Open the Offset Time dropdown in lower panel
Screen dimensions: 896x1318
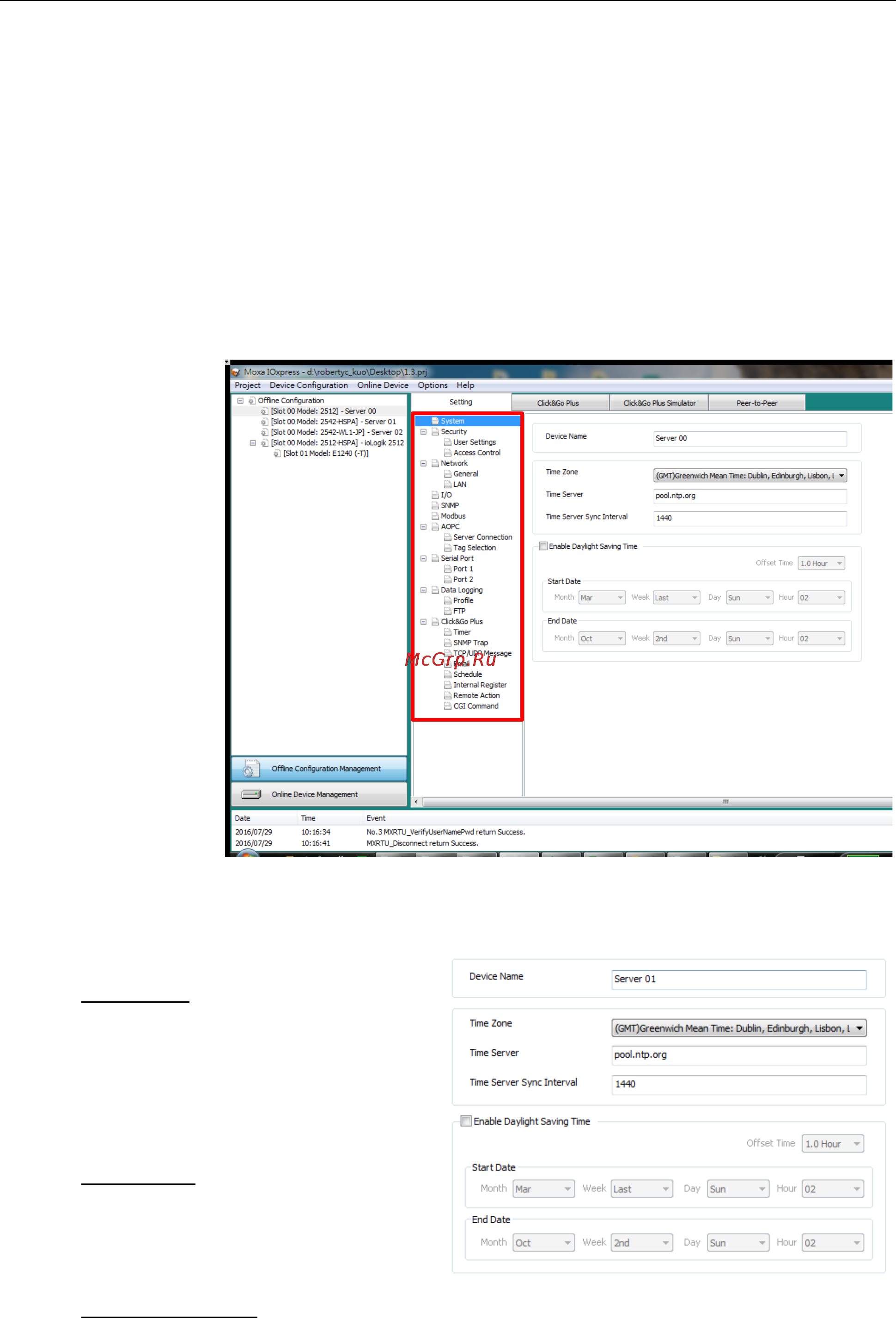(833, 1144)
